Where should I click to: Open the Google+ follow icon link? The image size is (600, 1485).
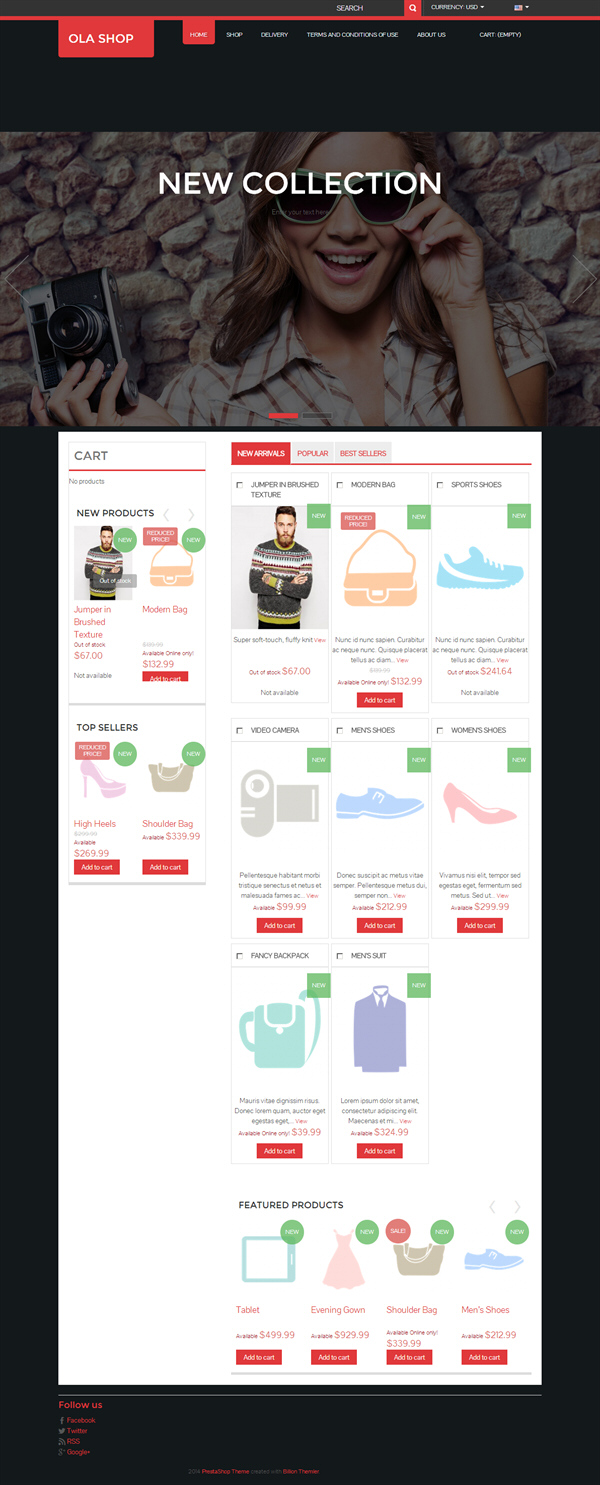click(x=62, y=1452)
